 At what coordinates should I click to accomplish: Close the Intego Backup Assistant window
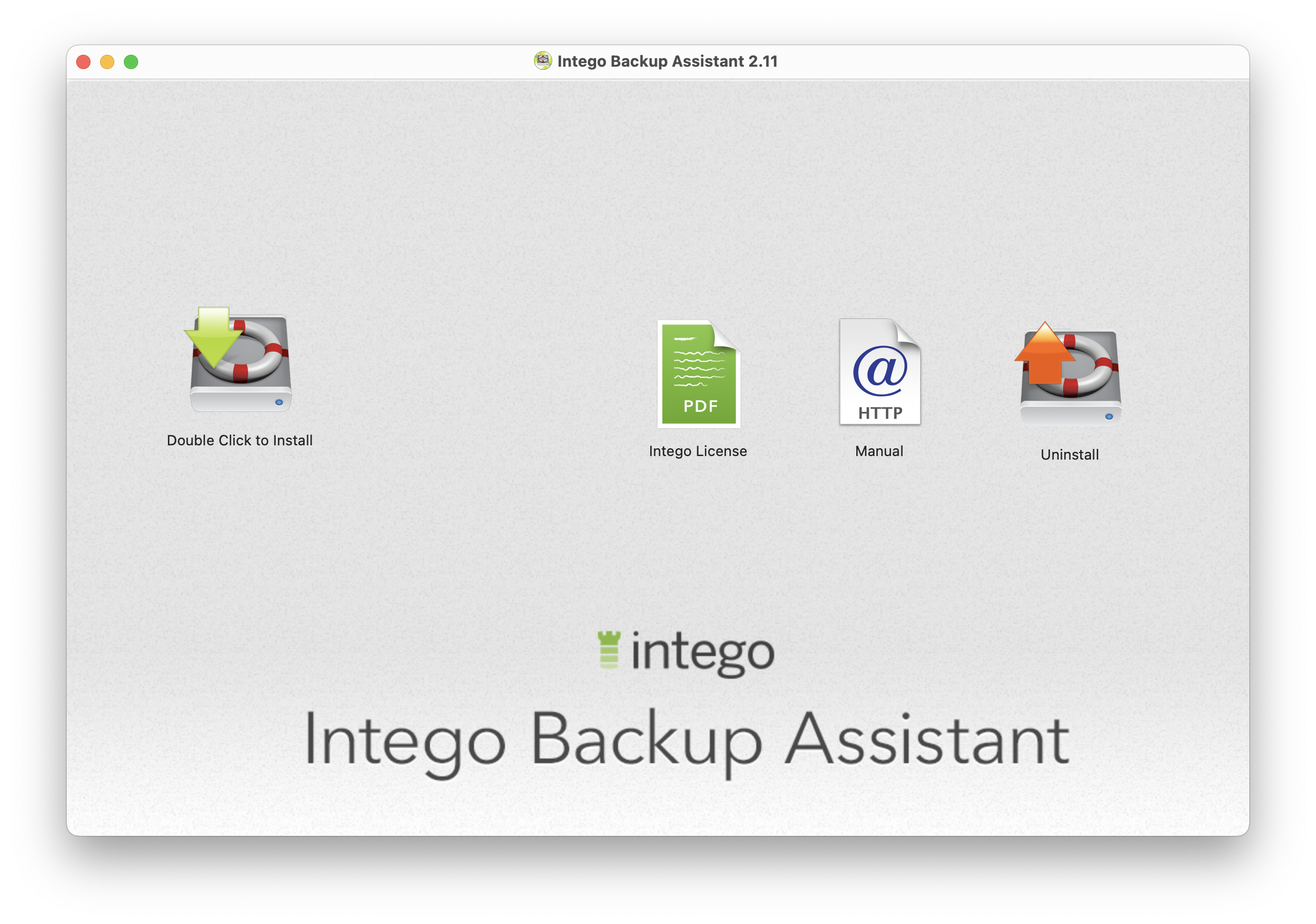pos(83,62)
